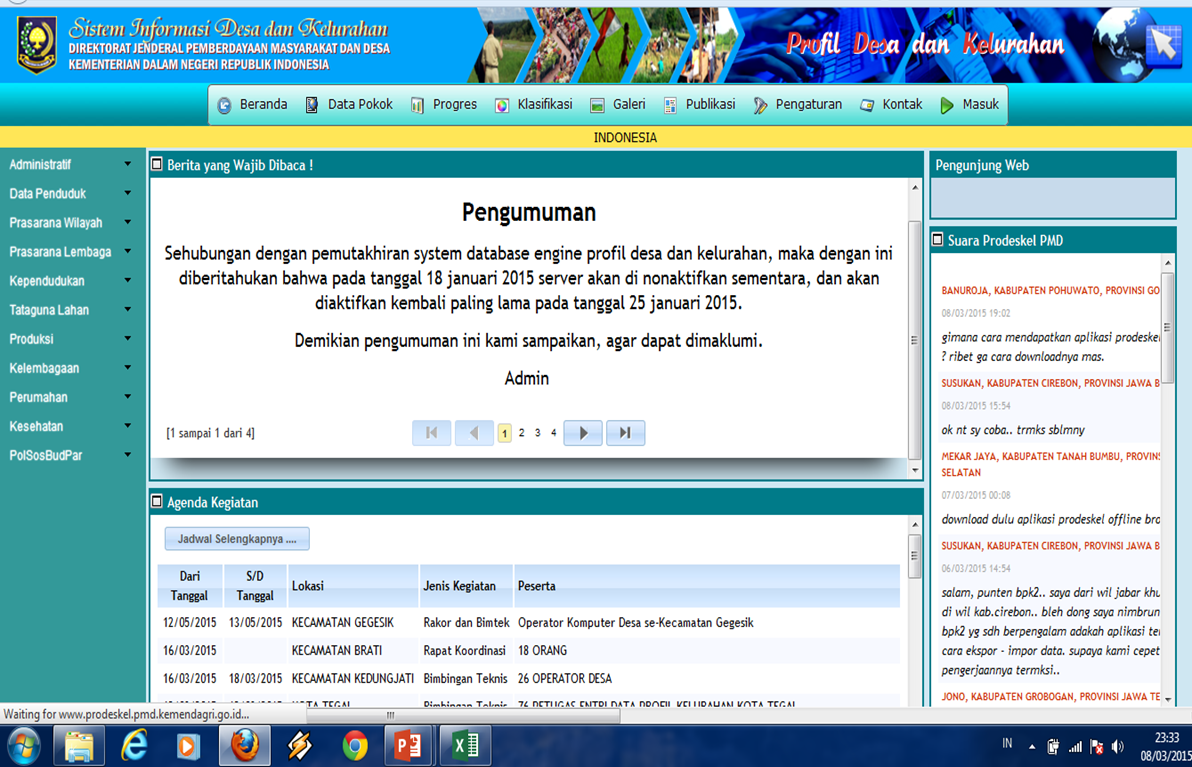Click the Jadwal Selengkapnya button
Screen dimensions: 1192x767
point(236,538)
